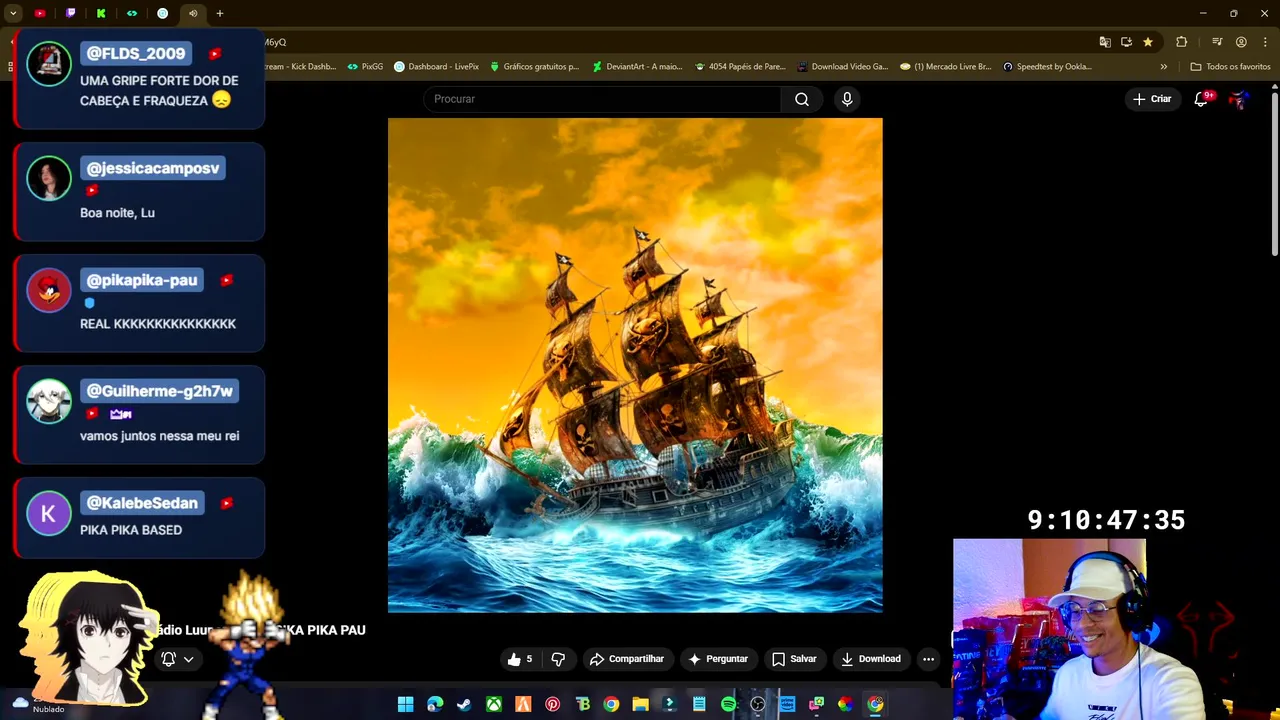Expand the hidden bookmarks chevron
The width and height of the screenshot is (1280, 720).
1163,67
